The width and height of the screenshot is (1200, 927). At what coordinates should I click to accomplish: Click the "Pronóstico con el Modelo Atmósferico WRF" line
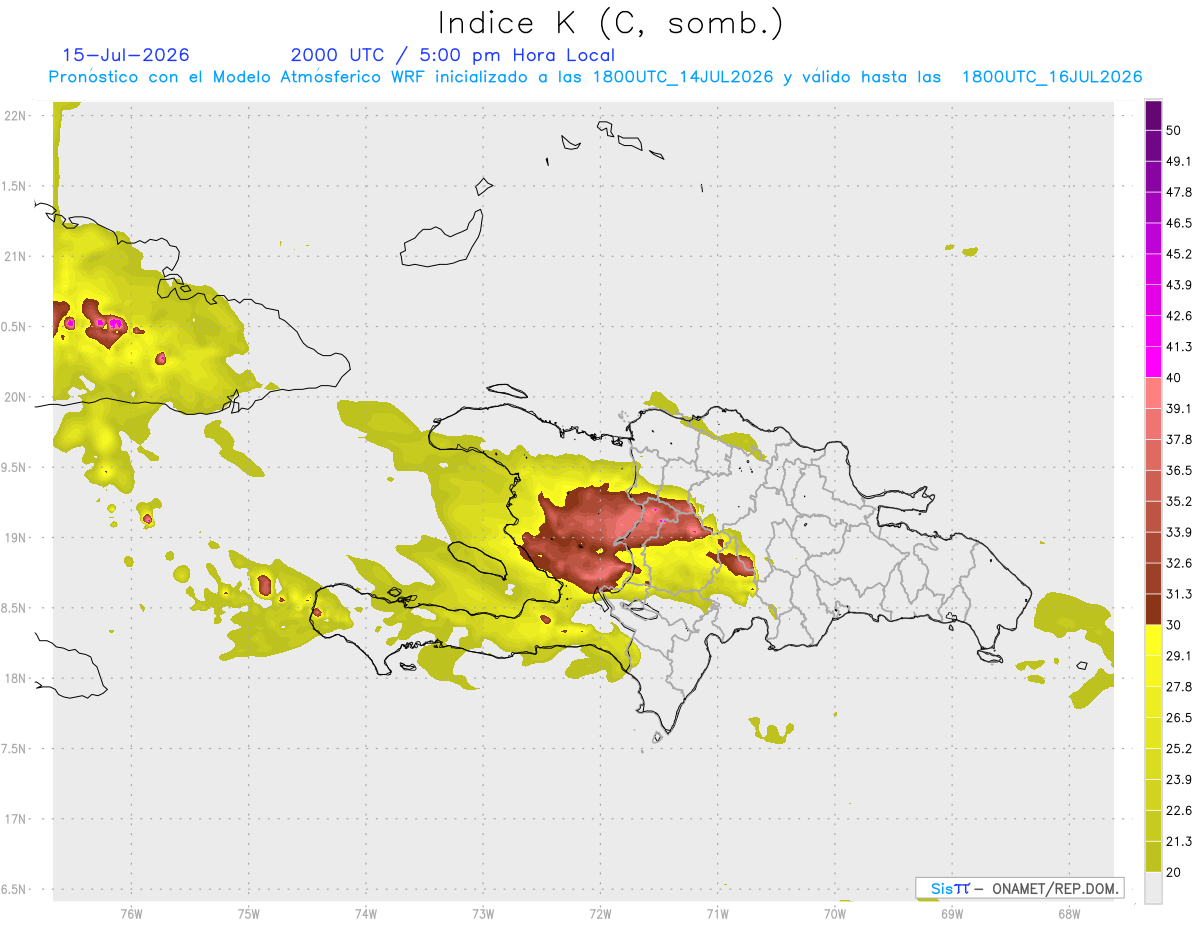596,77
